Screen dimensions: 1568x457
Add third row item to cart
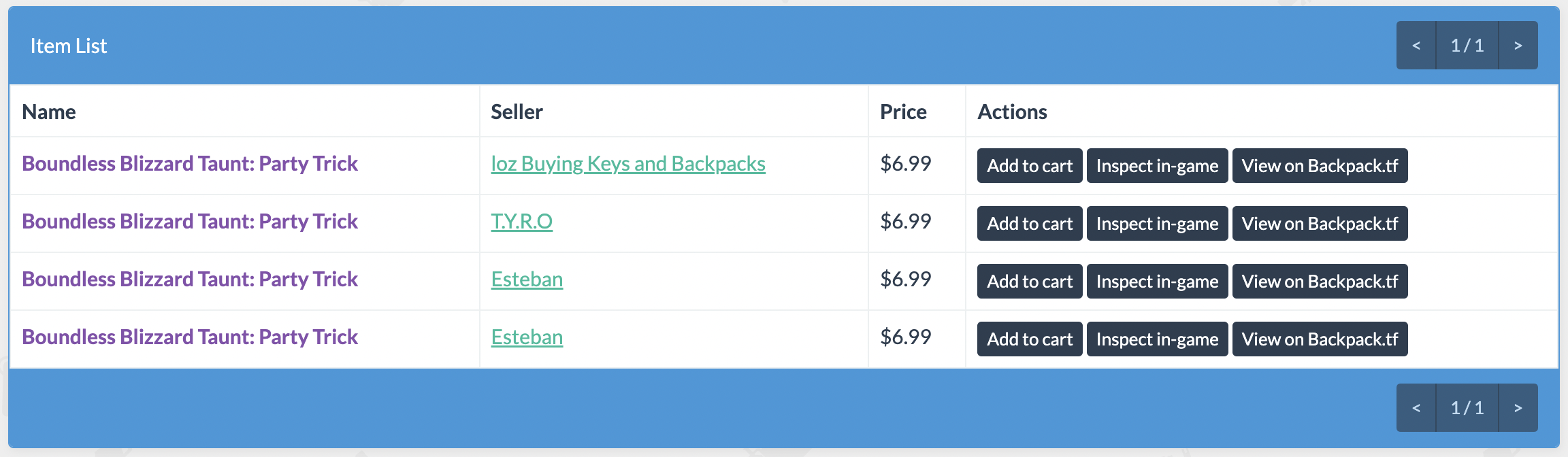tap(1030, 282)
